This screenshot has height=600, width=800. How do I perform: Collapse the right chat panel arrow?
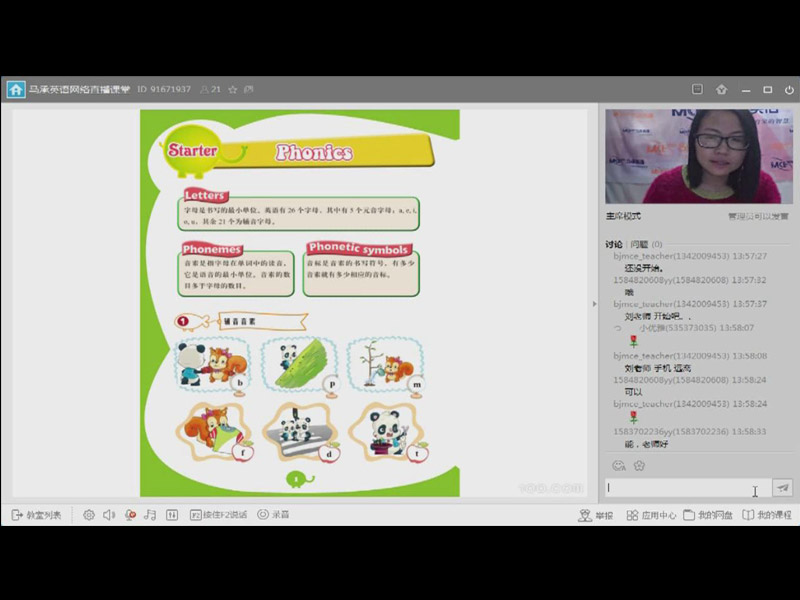tap(595, 304)
